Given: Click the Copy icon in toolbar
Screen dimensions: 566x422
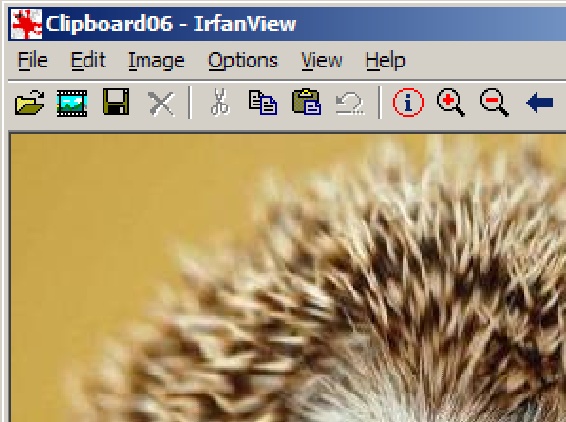Looking at the screenshot, I should (x=263, y=103).
